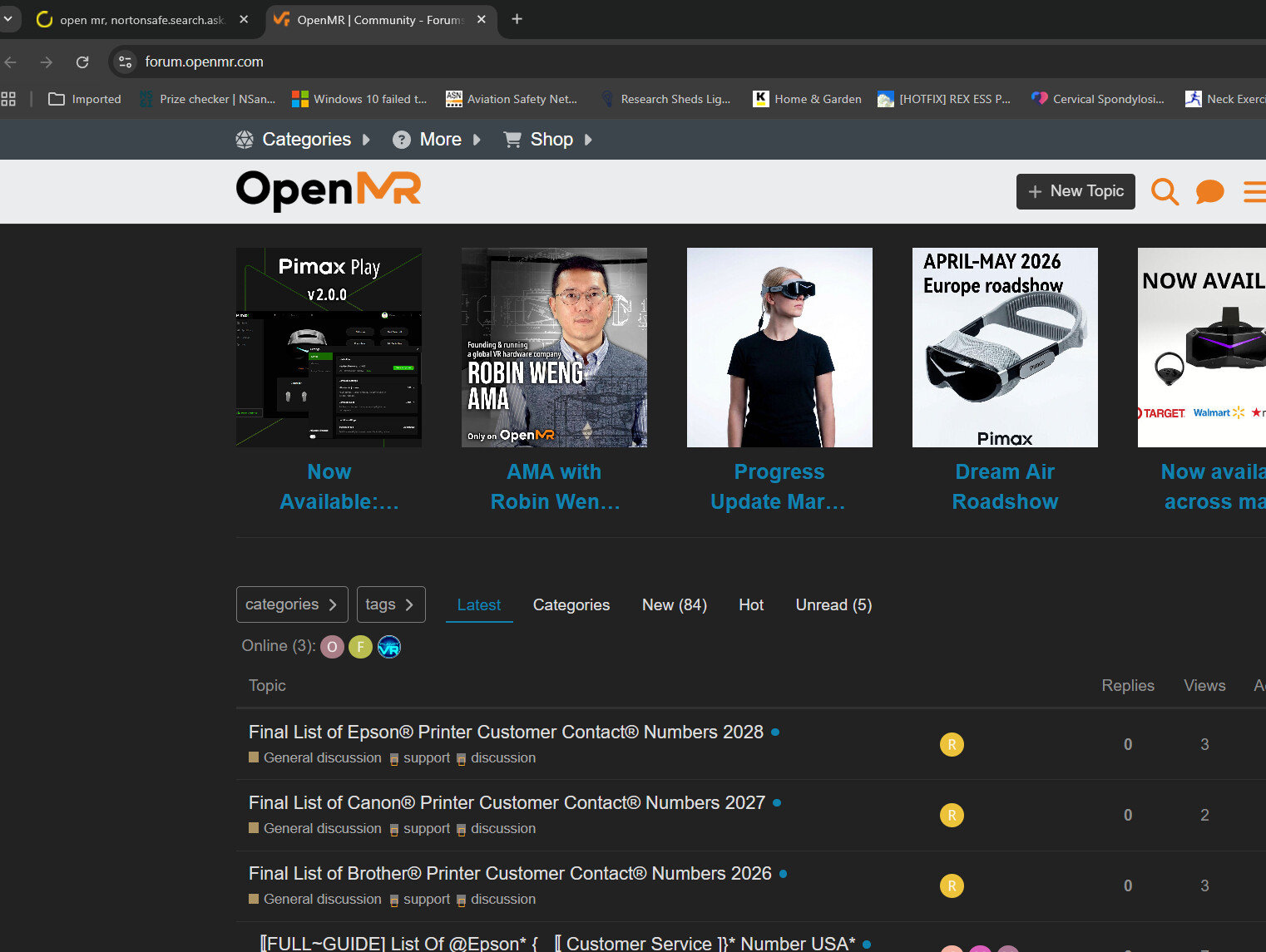Image resolution: width=1266 pixels, height=952 pixels.
Task: Open the Epson Printer Customer Contact topic
Action: (x=506, y=732)
